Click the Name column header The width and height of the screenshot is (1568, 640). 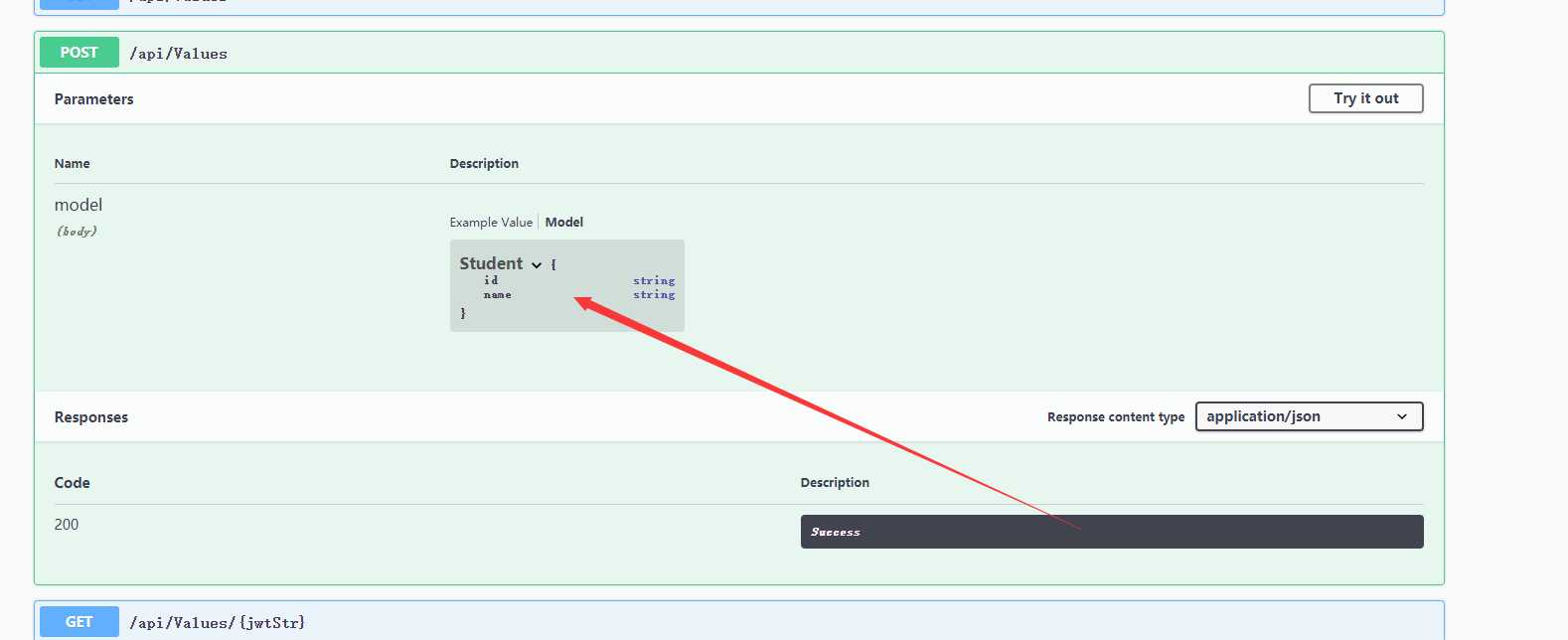pyautogui.click(x=72, y=164)
